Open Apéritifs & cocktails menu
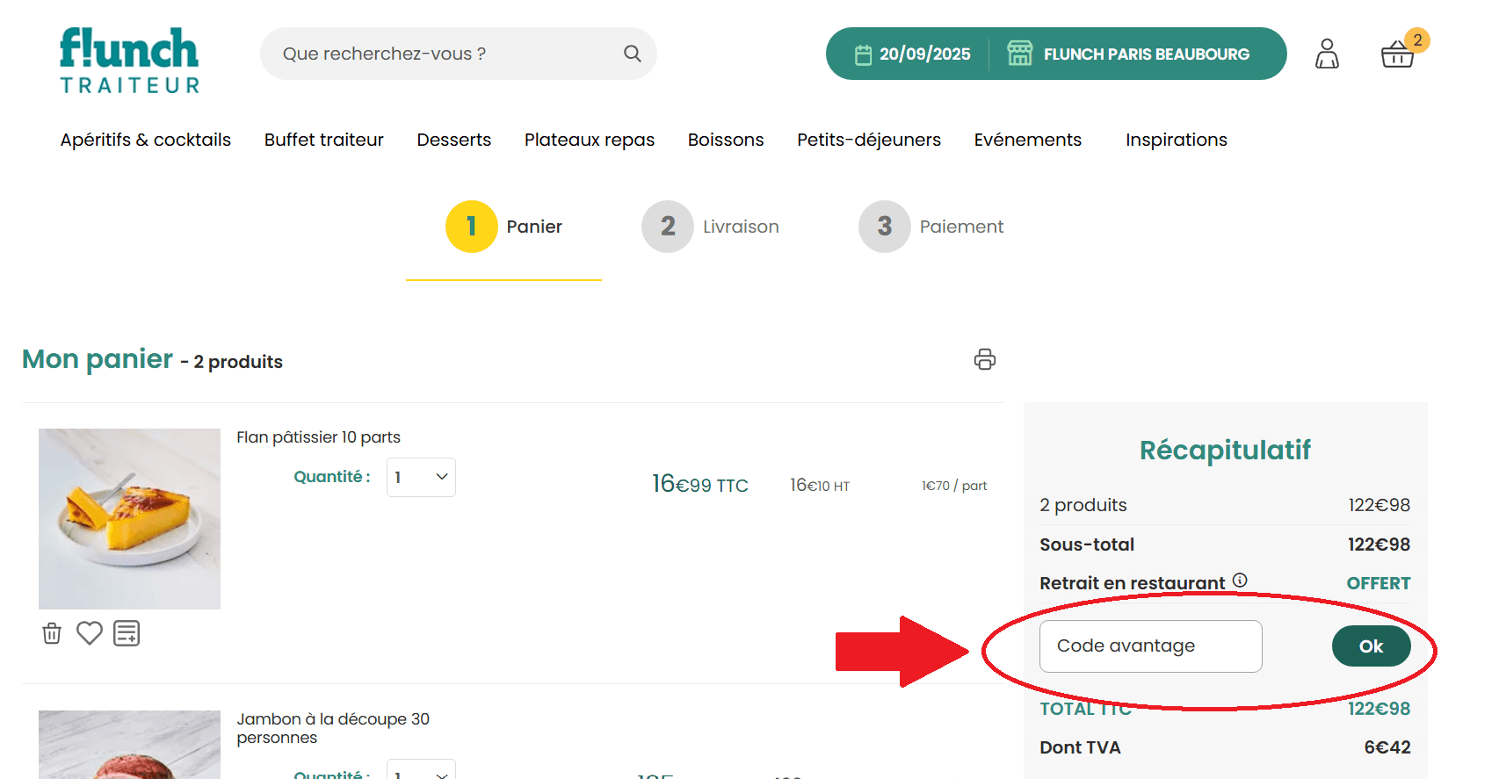The height and width of the screenshot is (779, 1500). tap(145, 140)
